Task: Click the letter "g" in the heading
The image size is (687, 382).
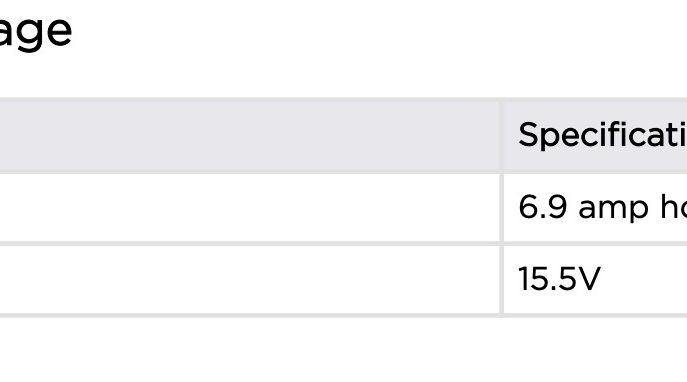Action: pos(26,37)
